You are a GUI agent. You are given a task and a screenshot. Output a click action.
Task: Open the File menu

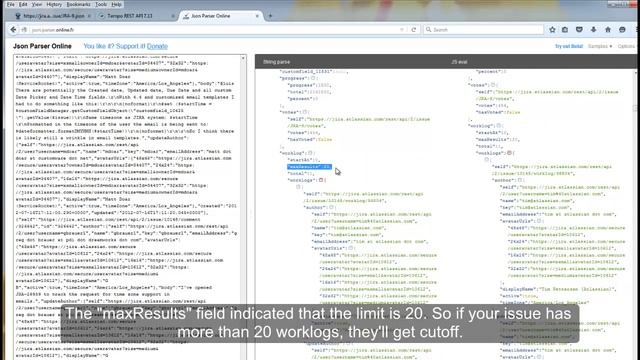click(11, 4)
